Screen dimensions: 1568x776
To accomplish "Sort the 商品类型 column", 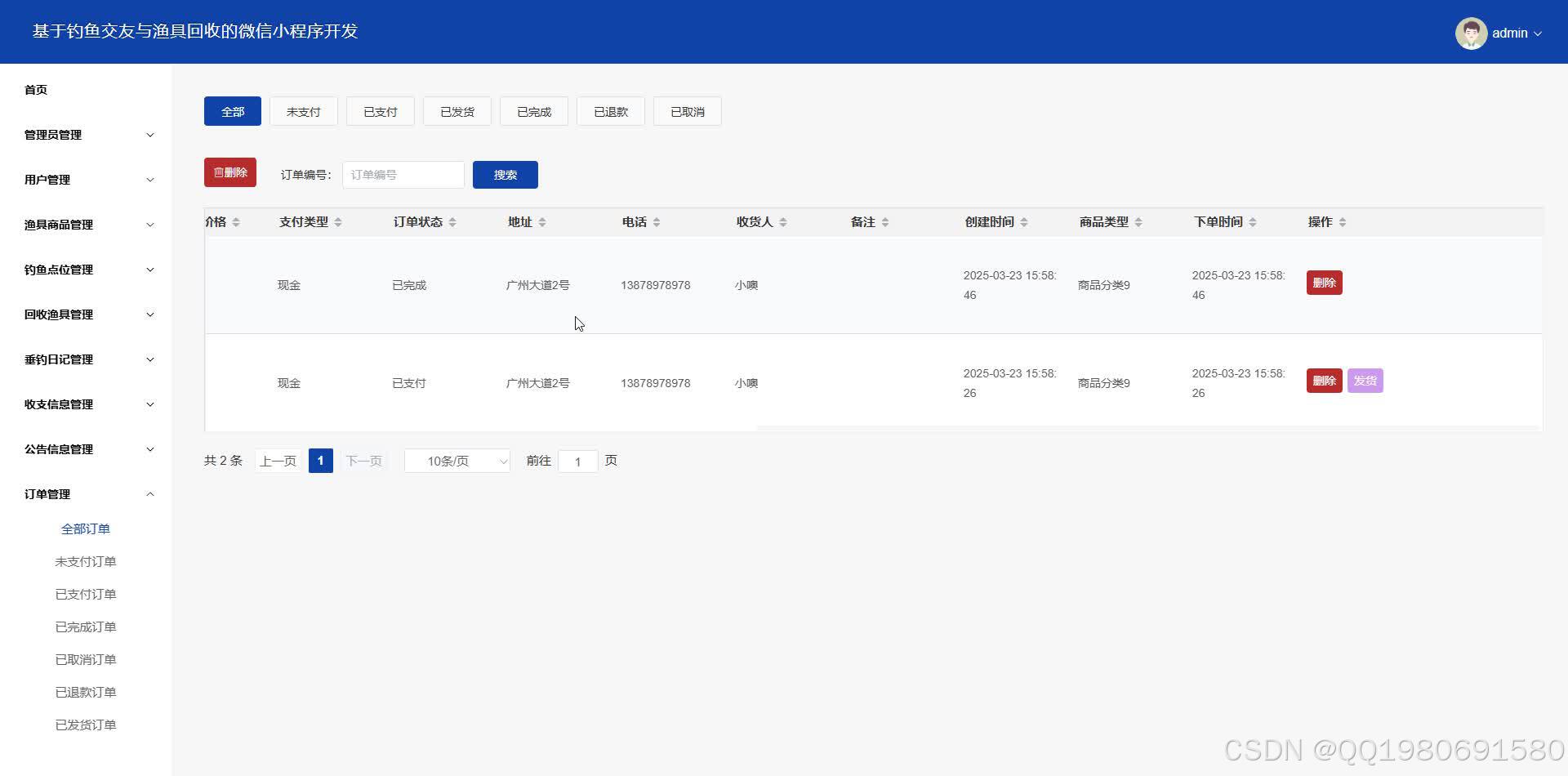I will [1138, 221].
